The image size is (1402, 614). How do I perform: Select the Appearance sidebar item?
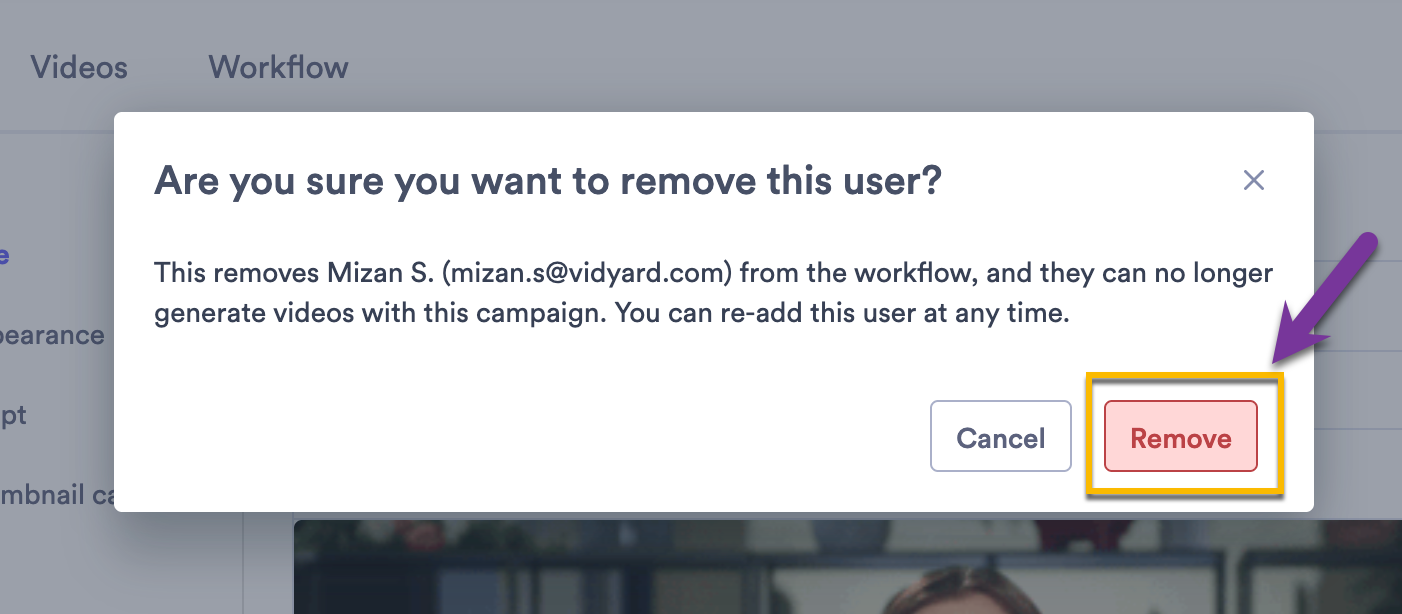click(x=50, y=335)
